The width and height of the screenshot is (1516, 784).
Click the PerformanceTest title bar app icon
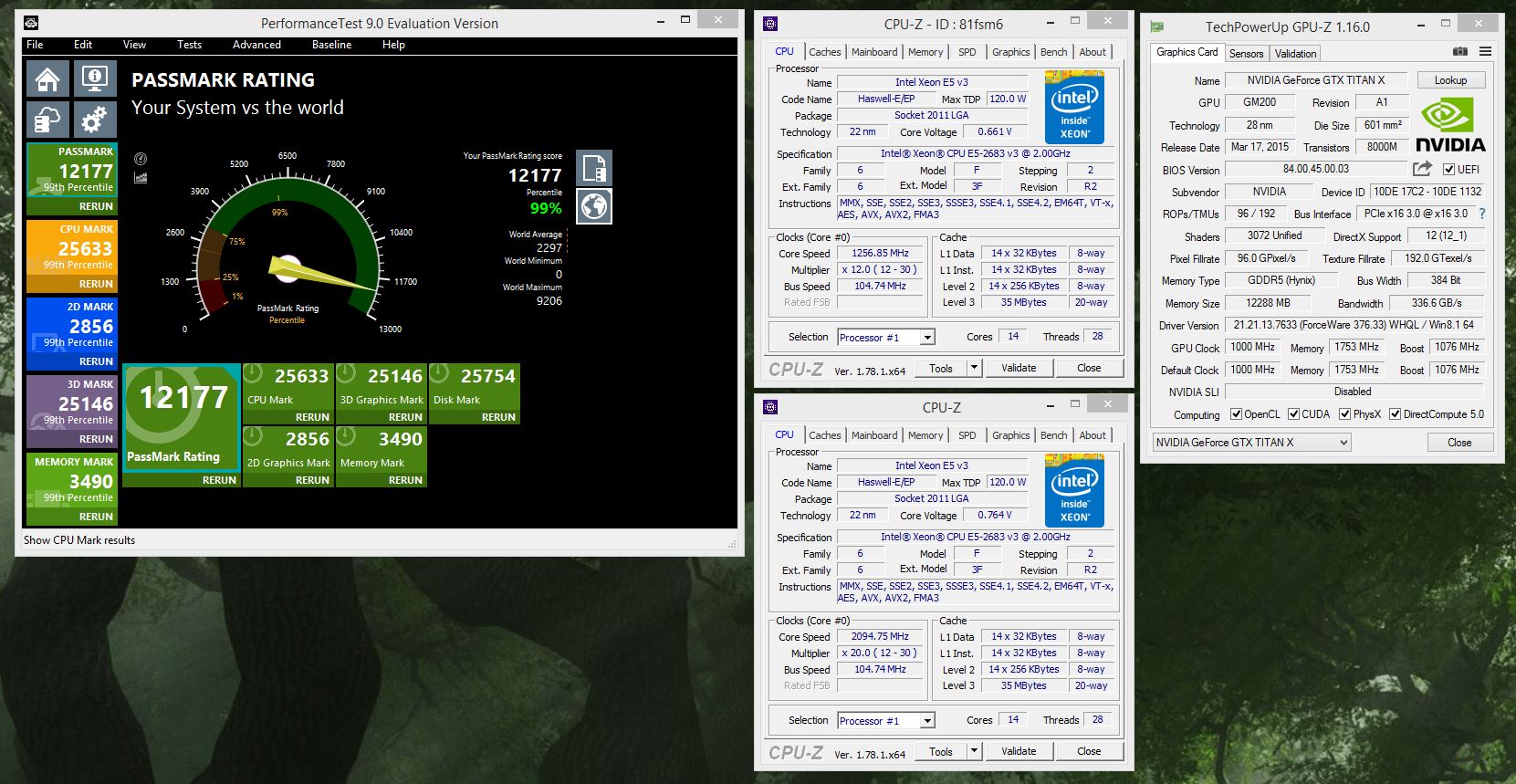(31, 23)
